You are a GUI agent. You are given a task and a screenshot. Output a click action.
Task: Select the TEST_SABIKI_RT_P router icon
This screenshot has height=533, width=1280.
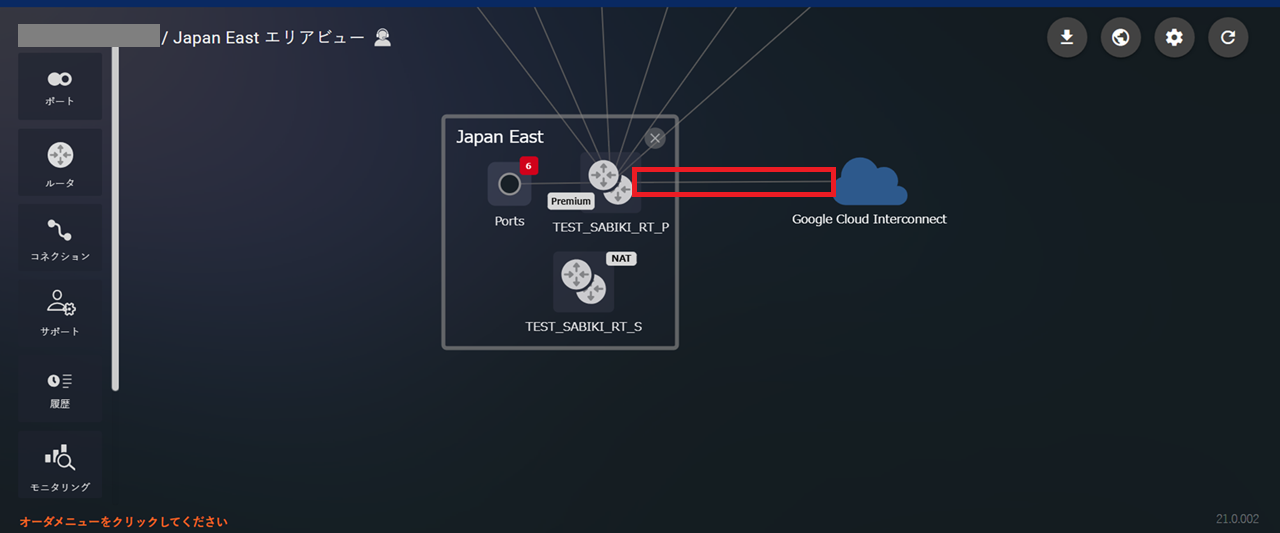coord(610,181)
